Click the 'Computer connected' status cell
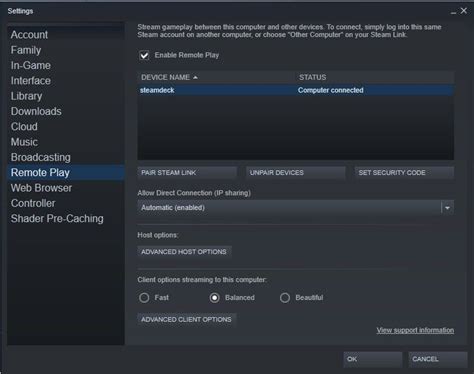 (x=331, y=90)
